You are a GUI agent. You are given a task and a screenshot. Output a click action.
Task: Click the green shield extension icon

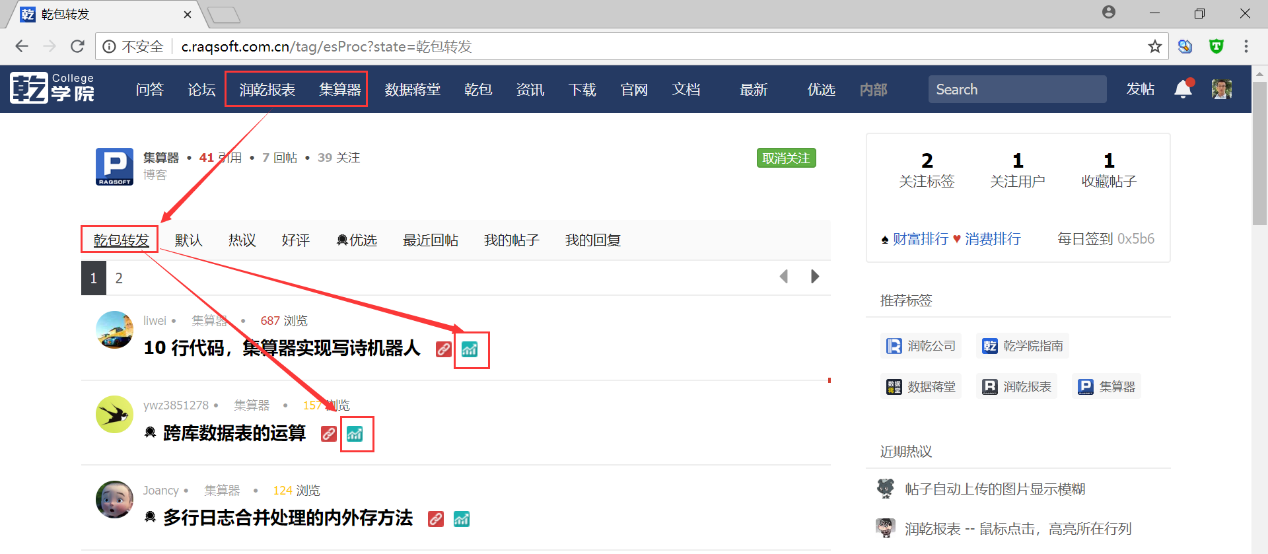1216,46
